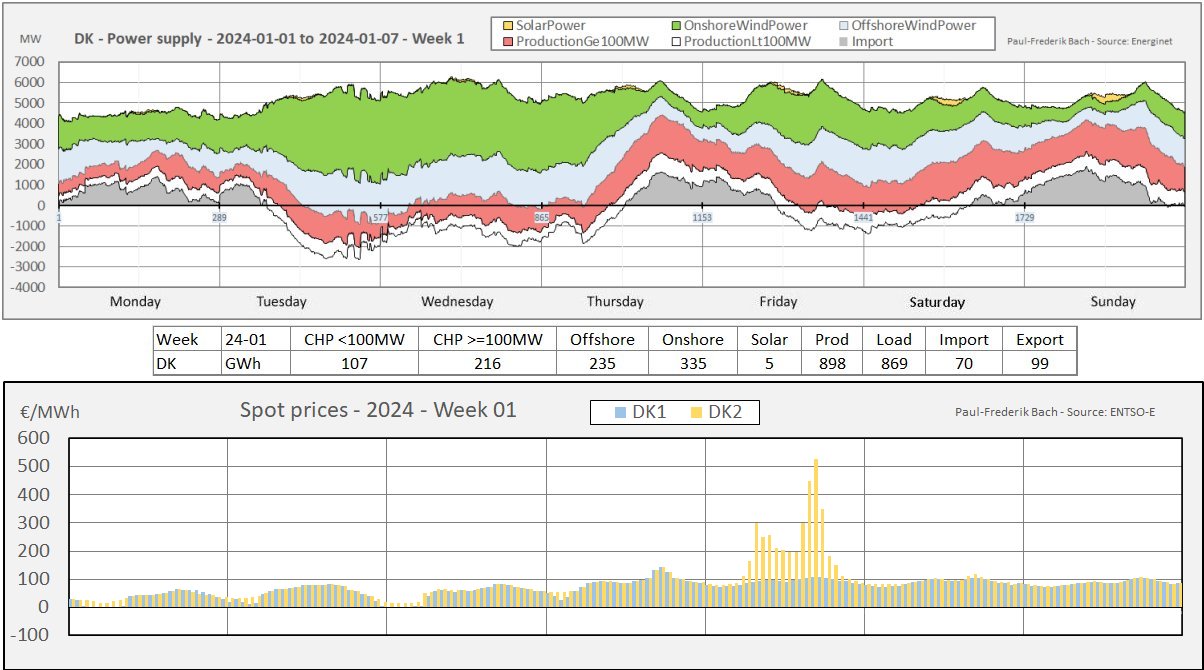This screenshot has width=1204, height=670.
Task: Click the green OnshoreWindPower legend swatch
Action: coord(675,25)
